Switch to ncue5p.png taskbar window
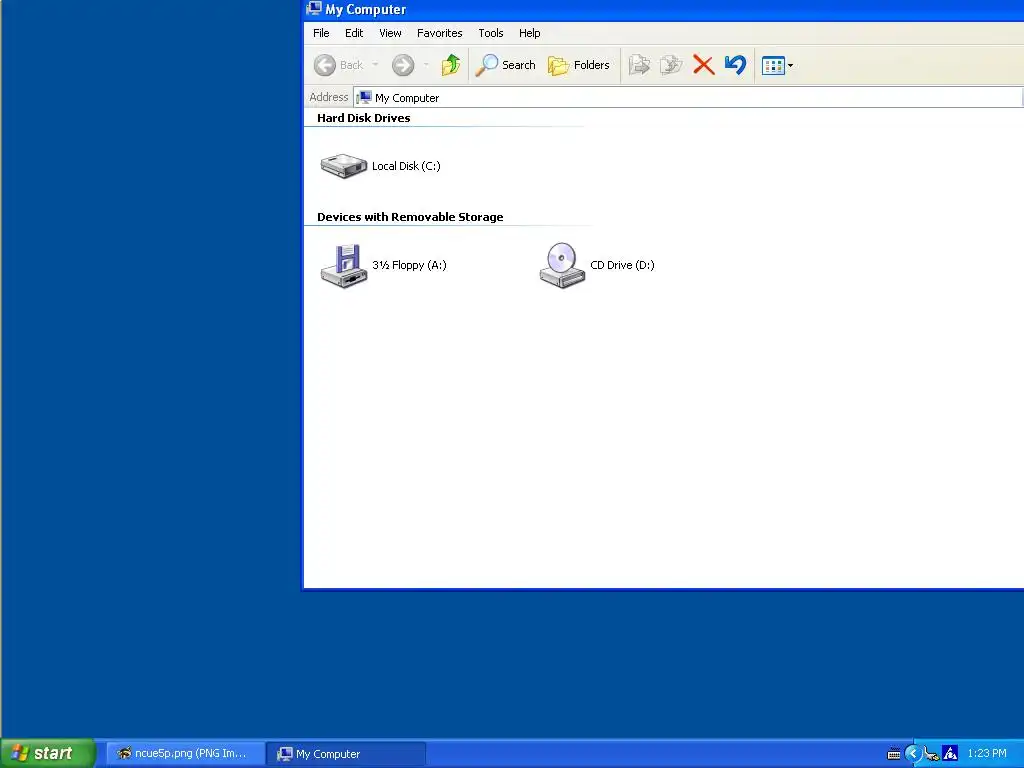Image resolution: width=1024 pixels, height=768 pixels. coord(184,754)
